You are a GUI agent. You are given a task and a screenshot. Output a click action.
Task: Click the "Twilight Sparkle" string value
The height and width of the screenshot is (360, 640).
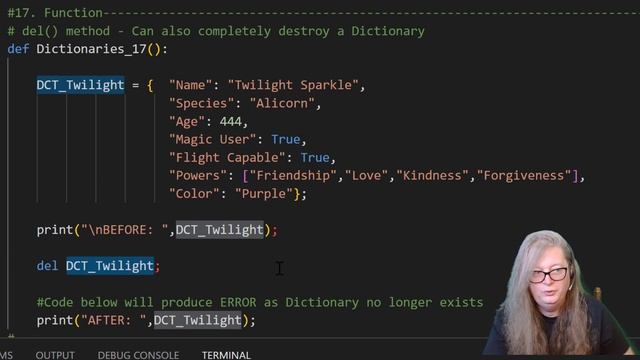tap(293, 85)
